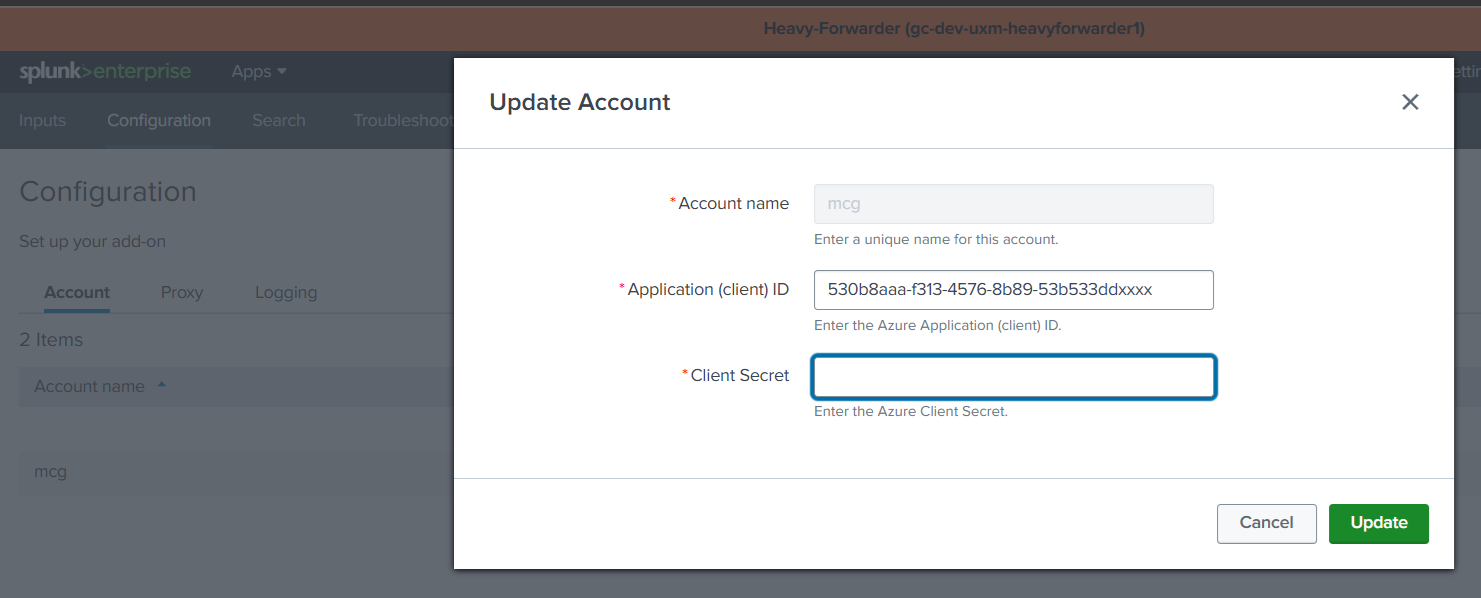
Task: Click the Heavy-Forwarder banner text
Action: (x=953, y=29)
